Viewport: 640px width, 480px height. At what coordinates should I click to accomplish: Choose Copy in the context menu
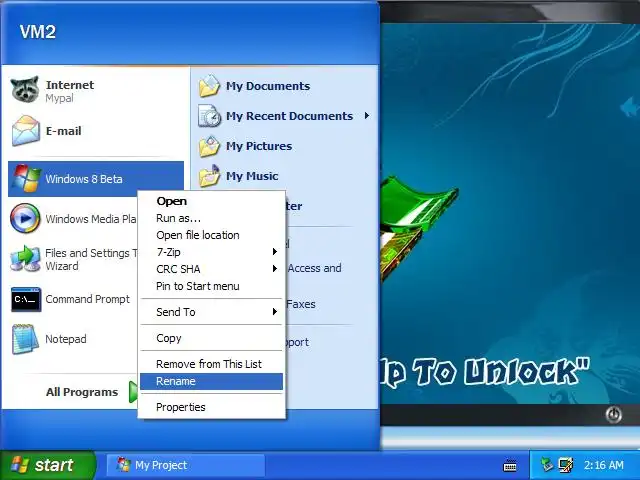coord(211,338)
